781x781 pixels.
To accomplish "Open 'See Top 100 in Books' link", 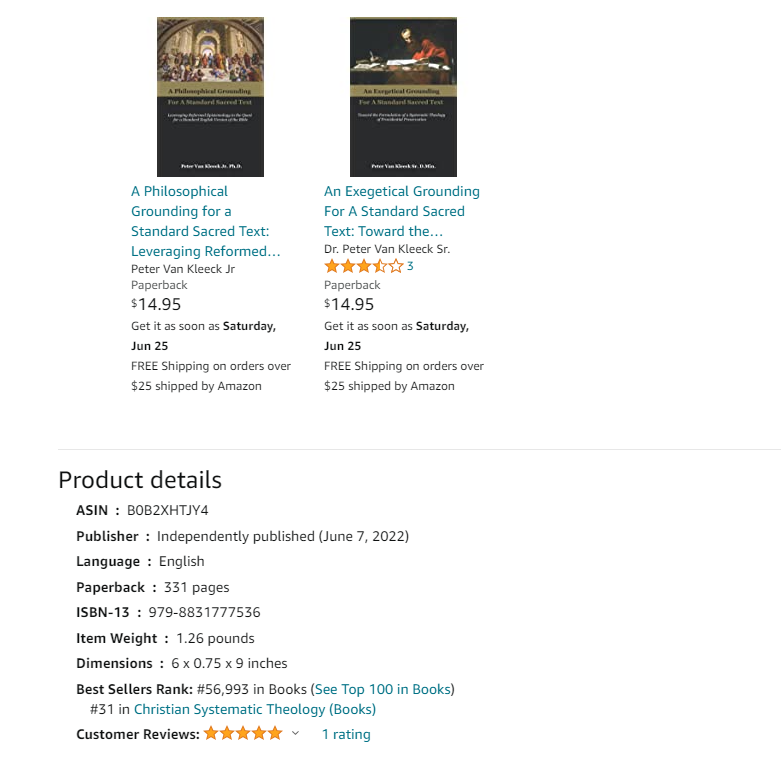I will 383,689.
